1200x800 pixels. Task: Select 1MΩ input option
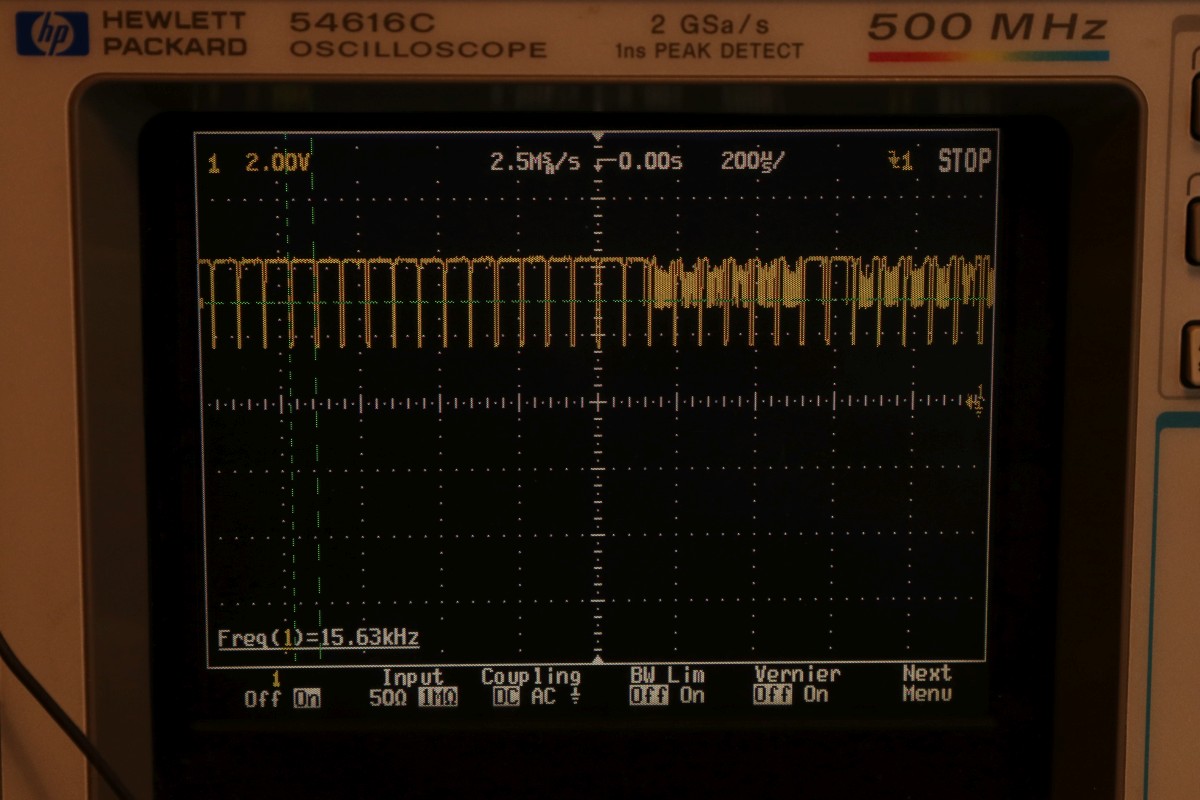[437, 698]
